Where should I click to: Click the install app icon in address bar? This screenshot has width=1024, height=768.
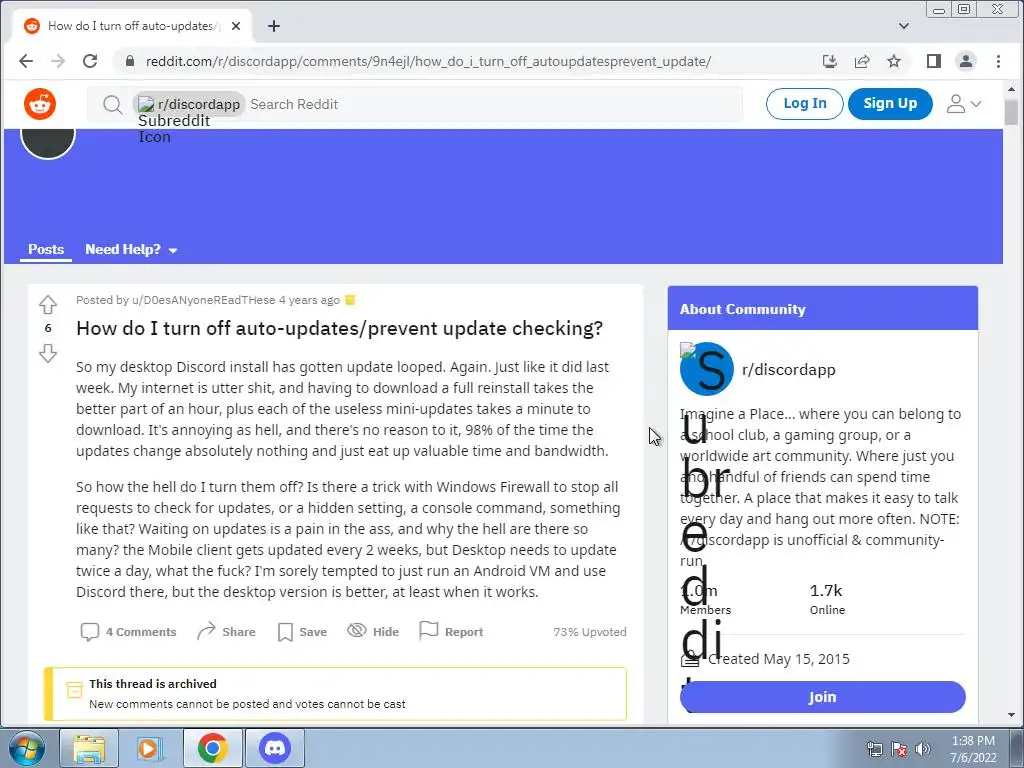point(829,61)
